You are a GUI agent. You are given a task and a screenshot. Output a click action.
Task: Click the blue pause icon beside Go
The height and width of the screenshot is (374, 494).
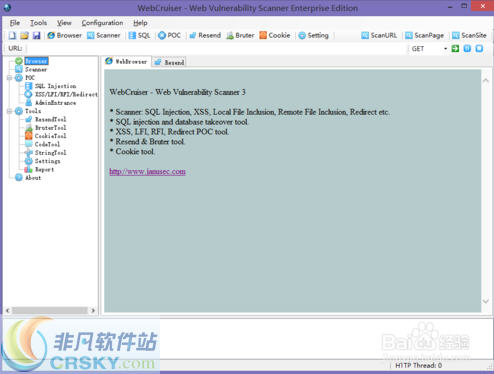tap(467, 49)
